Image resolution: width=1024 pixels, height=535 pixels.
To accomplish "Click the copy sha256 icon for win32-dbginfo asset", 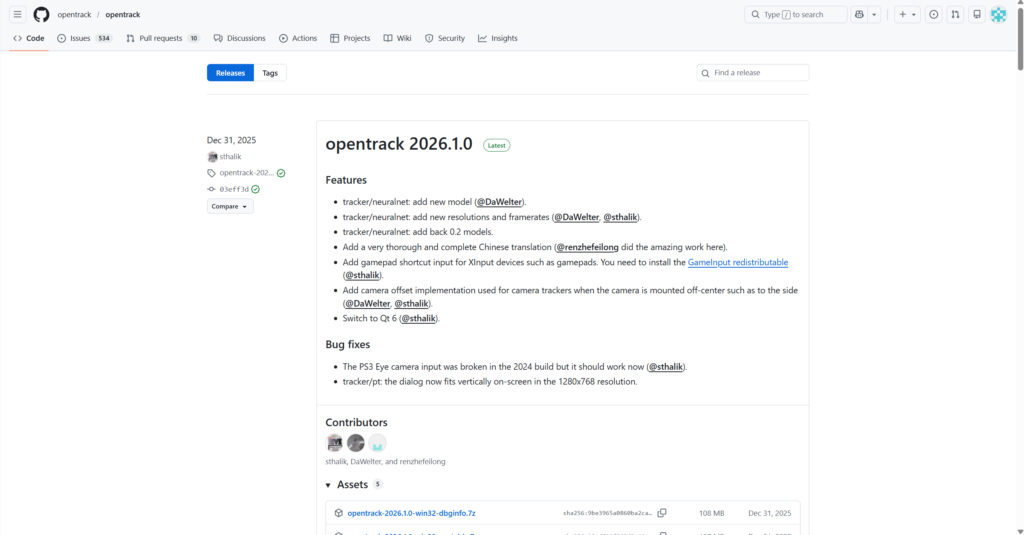I will tap(662, 513).
